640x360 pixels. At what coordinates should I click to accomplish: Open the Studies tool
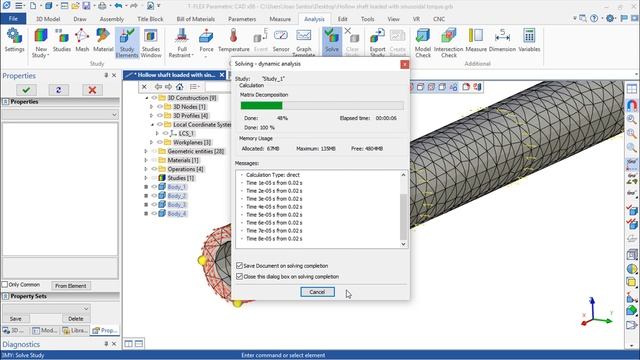[x=62, y=40]
